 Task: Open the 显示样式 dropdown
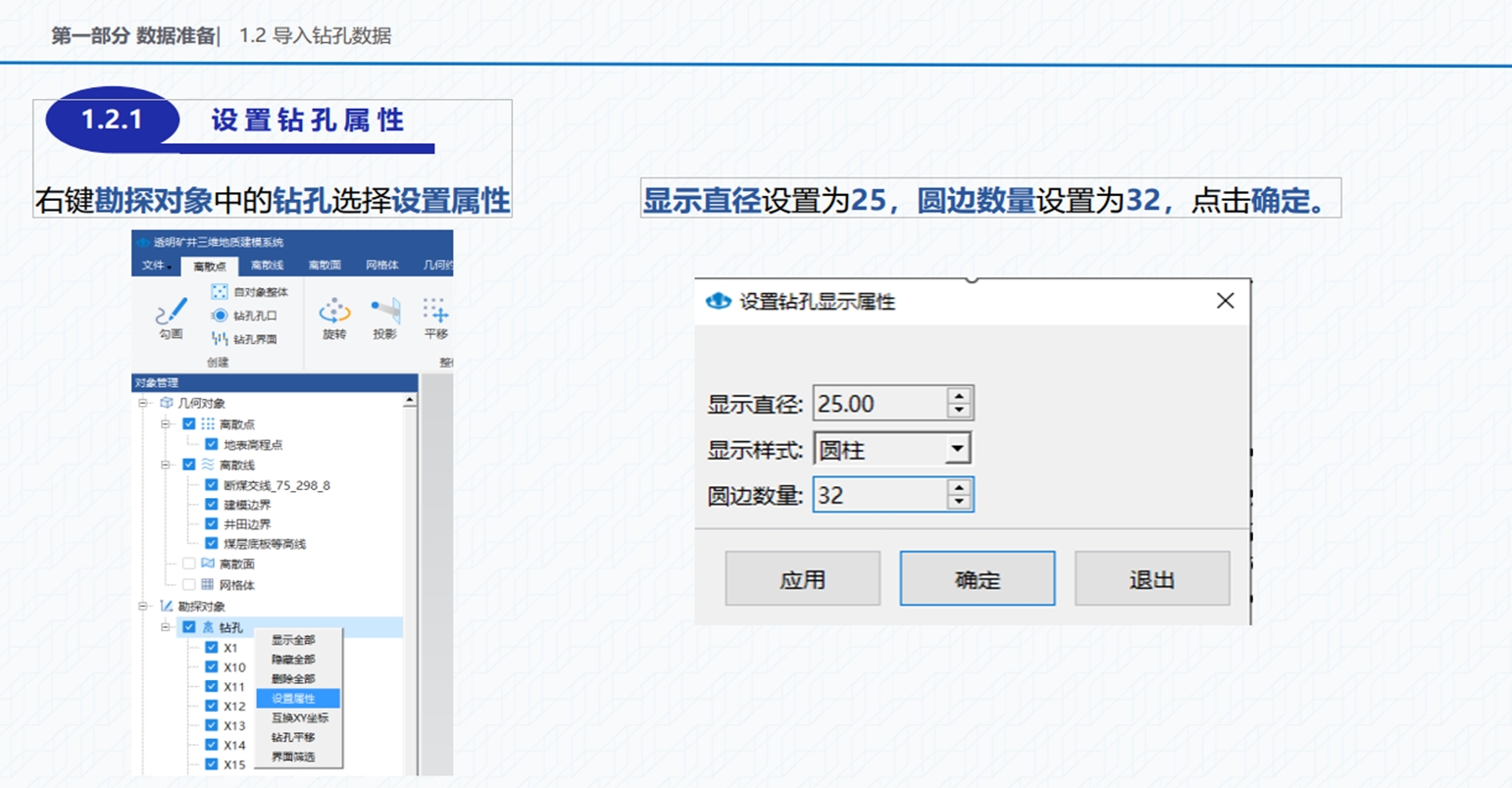click(x=956, y=449)
